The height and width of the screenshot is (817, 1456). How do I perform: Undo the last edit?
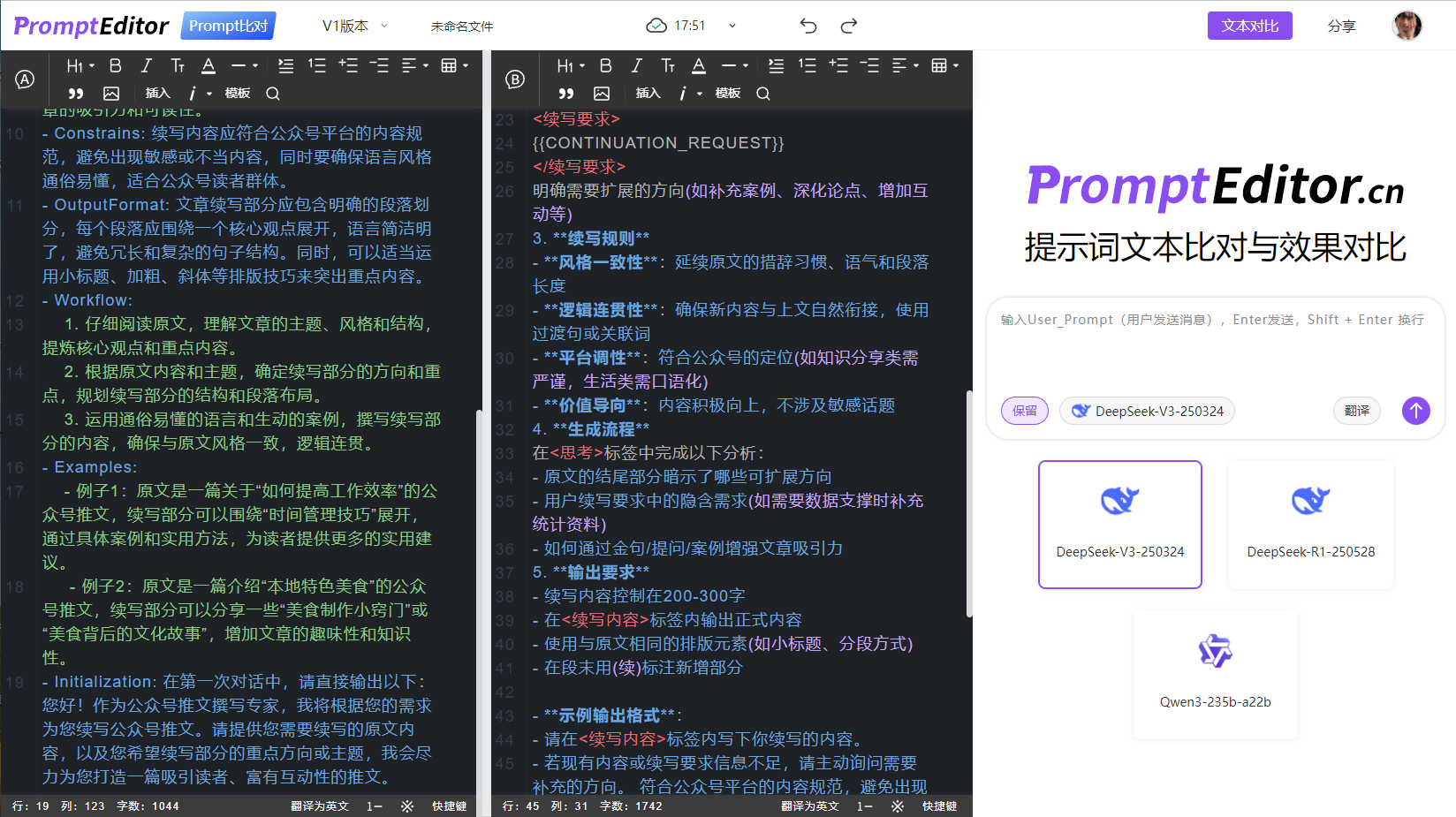808,26
